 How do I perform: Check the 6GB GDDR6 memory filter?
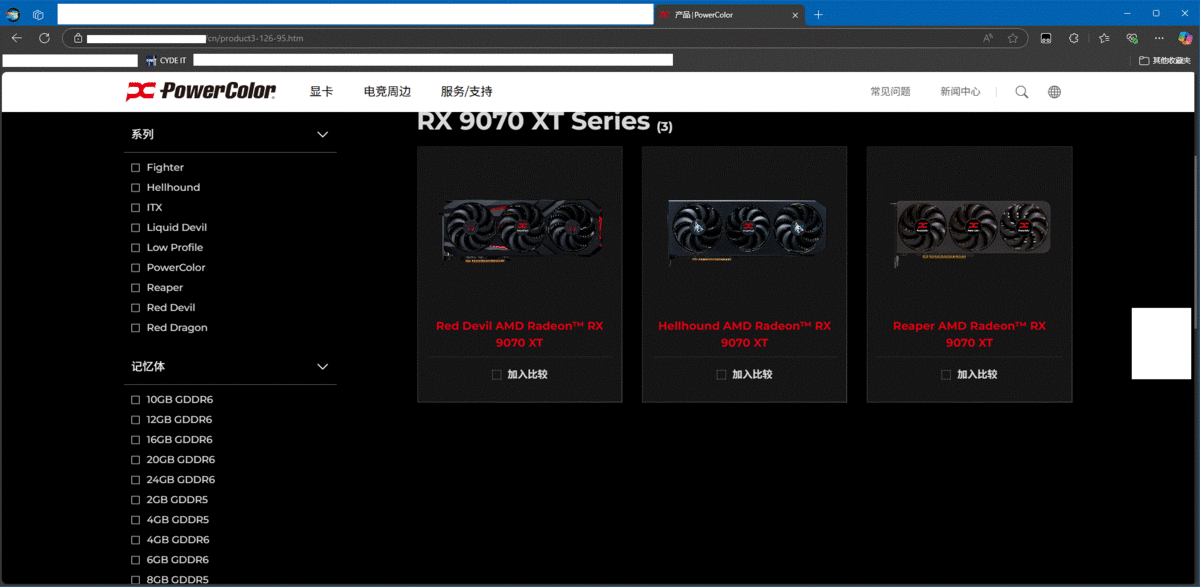(136, 560)
